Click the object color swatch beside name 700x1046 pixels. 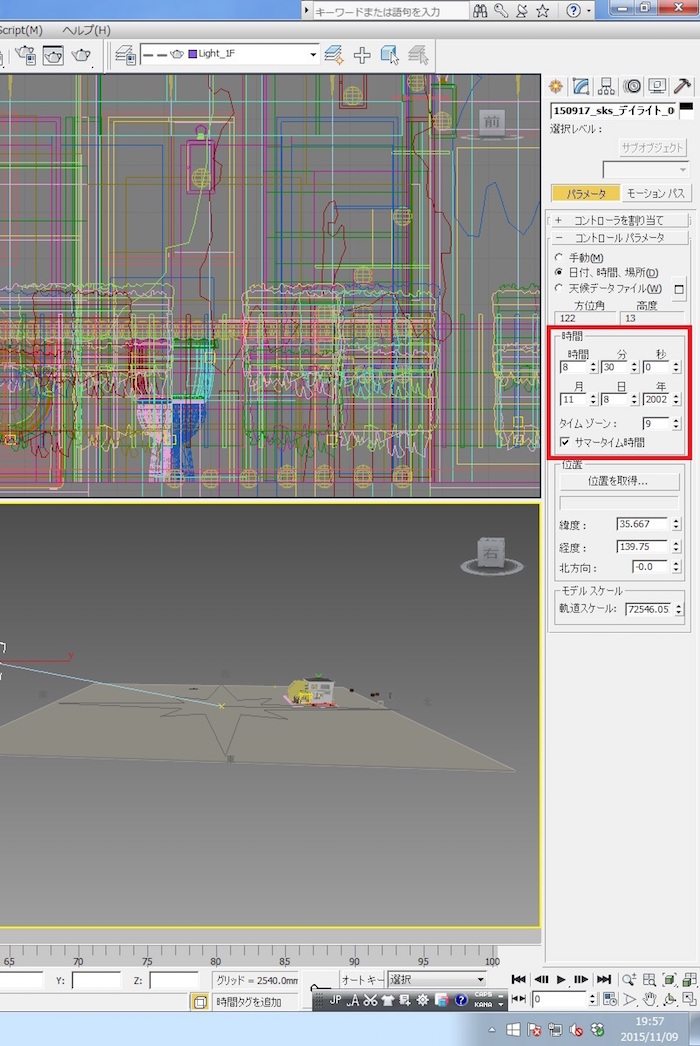tap(686, 111)
